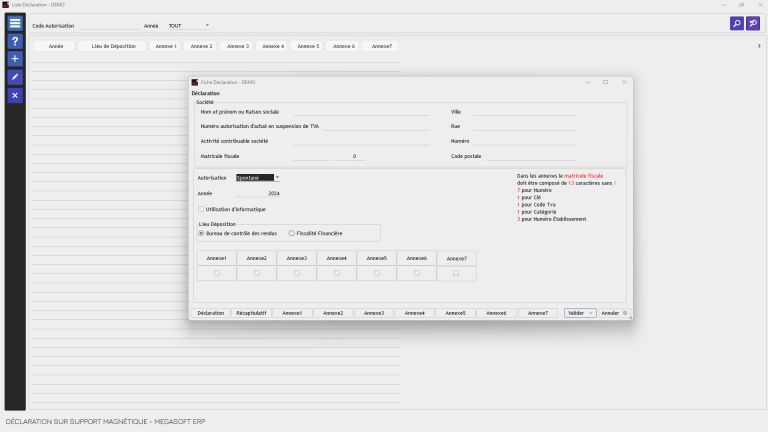Screen dimensions: 768x432
Task: Click the plus icon to add a declaration
Action: click(x=15, y=59)
